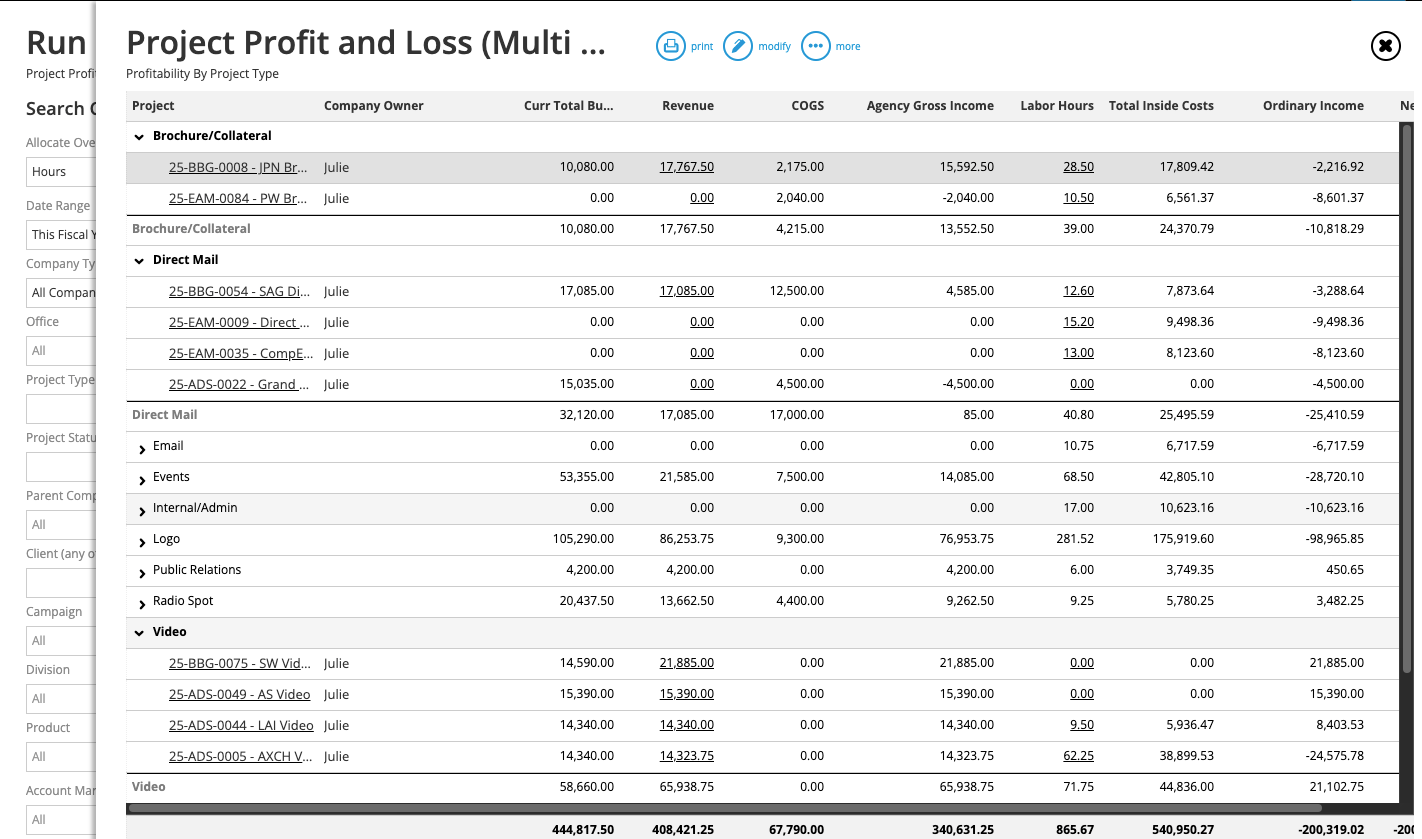Open the more options ellipsis icon

tap(816, 46)
